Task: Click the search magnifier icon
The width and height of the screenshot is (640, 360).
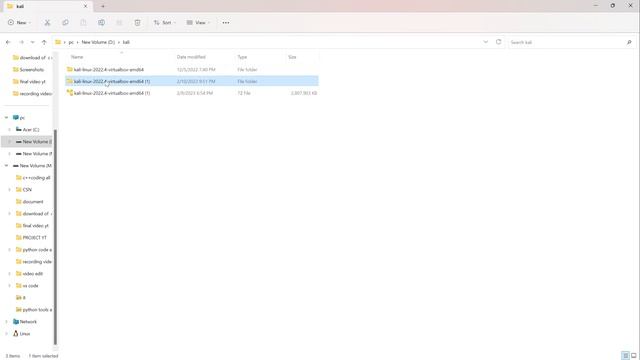Action: point(629,42)
